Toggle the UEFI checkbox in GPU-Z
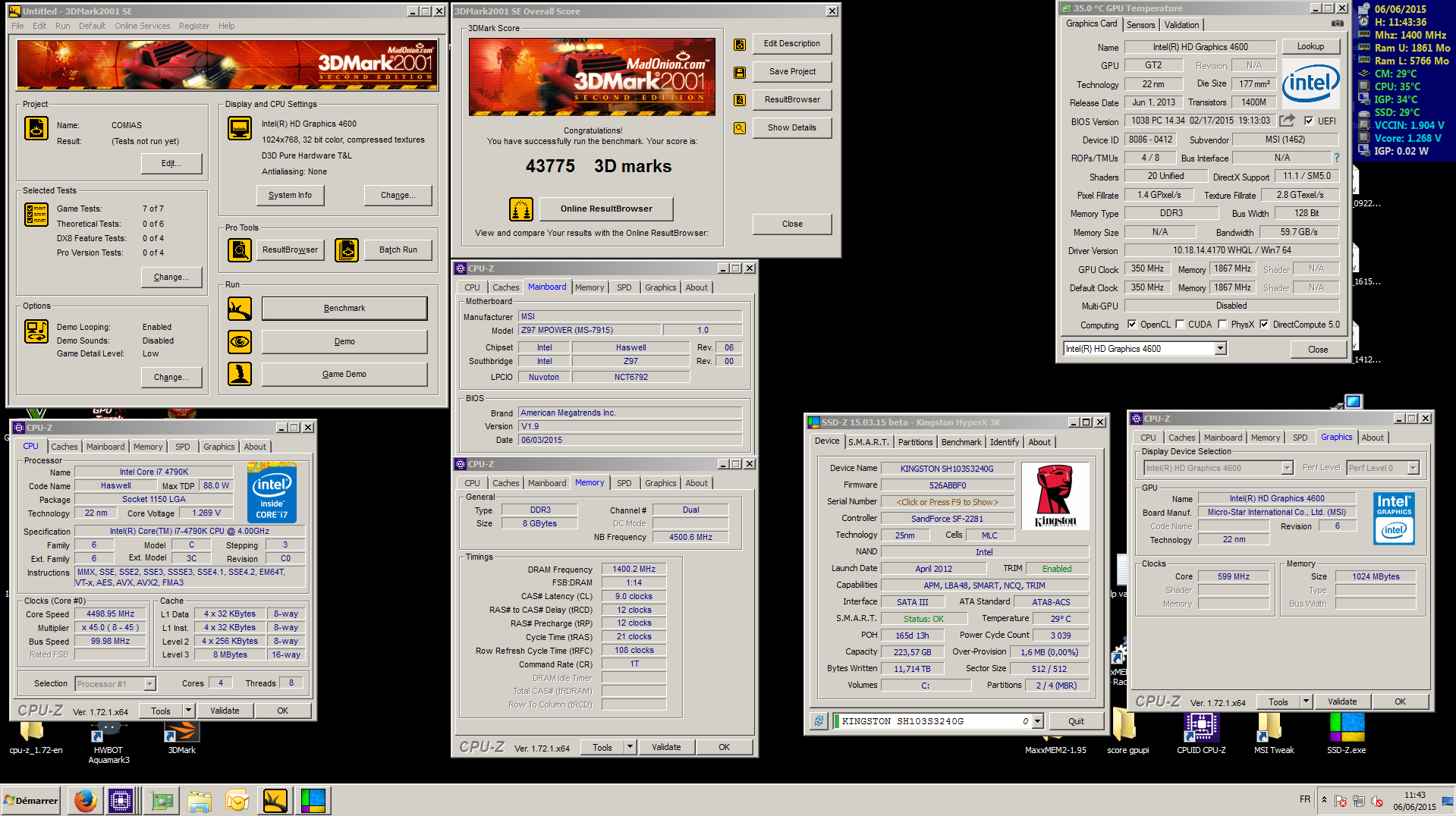 1309,121
